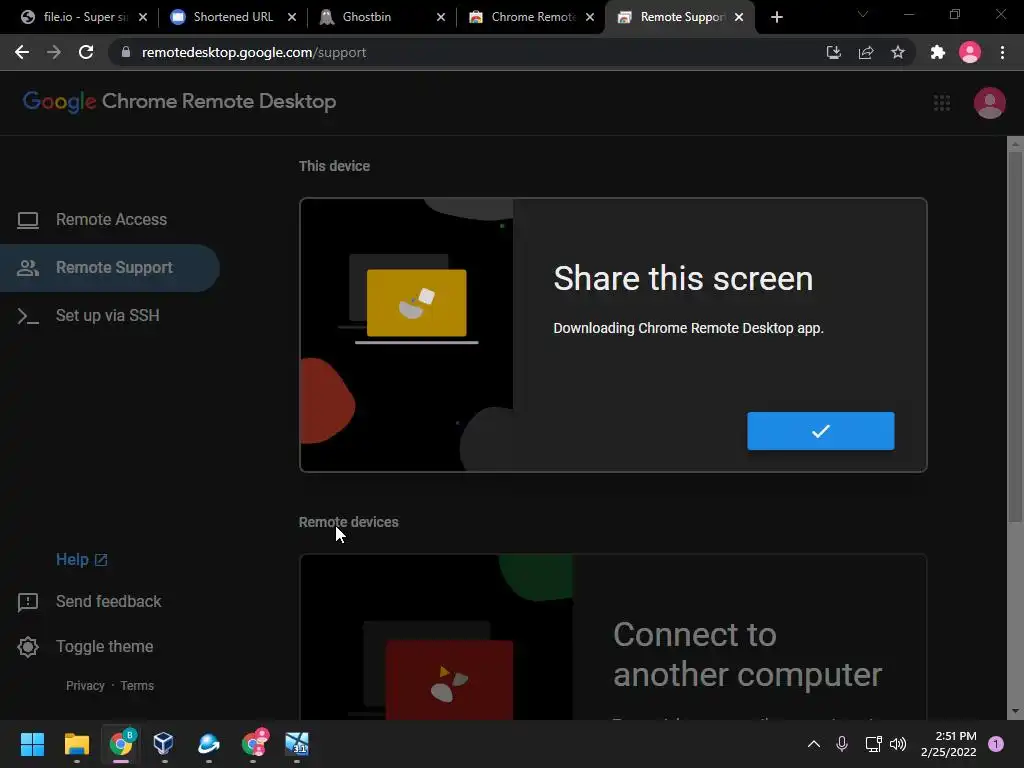Click the microphone tray icon
Screen dimensions: 1024x768
842,744
